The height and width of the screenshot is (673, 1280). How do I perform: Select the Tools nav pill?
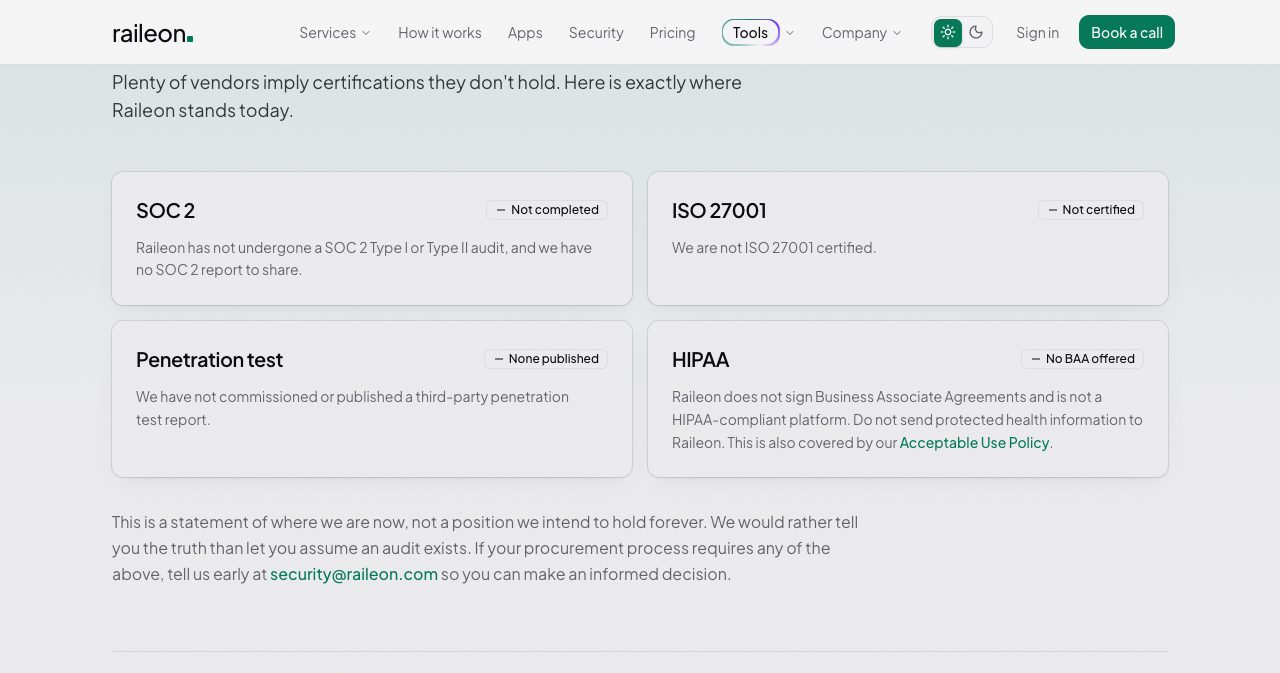tap(751, 33)
